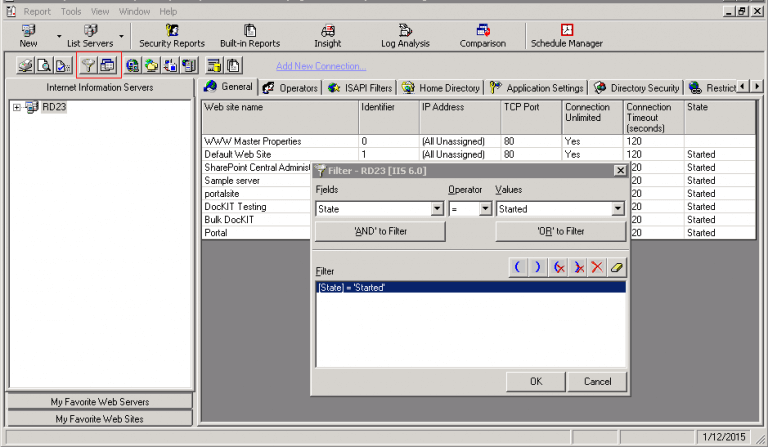Image resolution: width=768 pixels, height=447 pixels.
Task: Click the New server toolbar icon
Action: 28,36
